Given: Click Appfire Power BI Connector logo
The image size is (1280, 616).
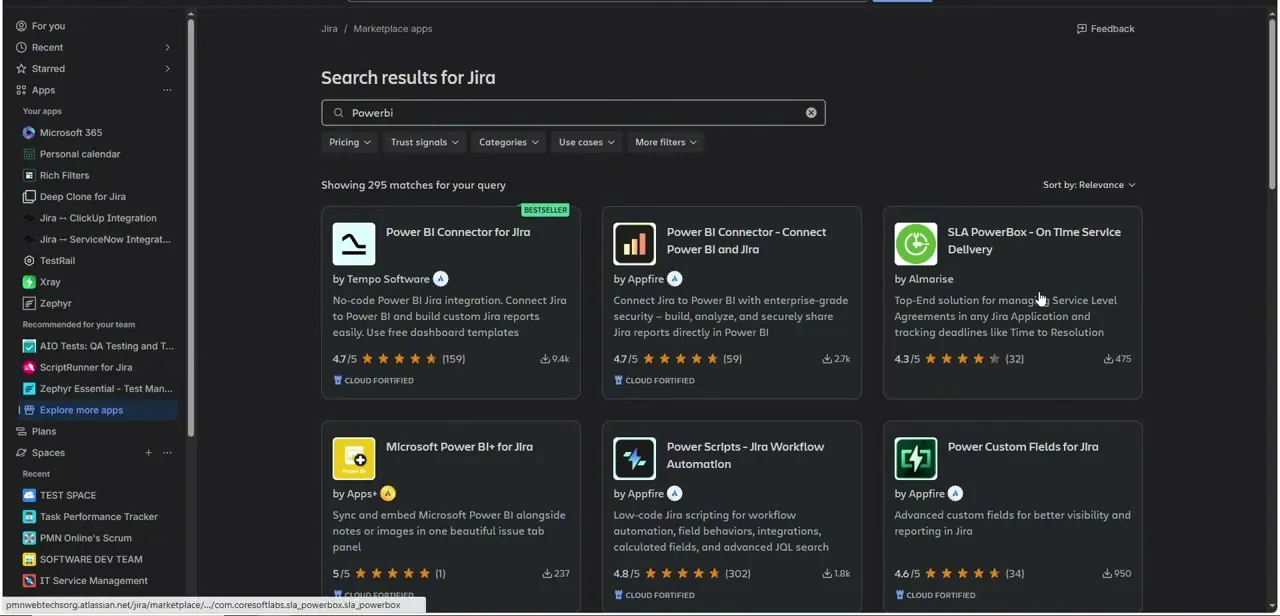Looking at the screenshot, I should 635,244.
